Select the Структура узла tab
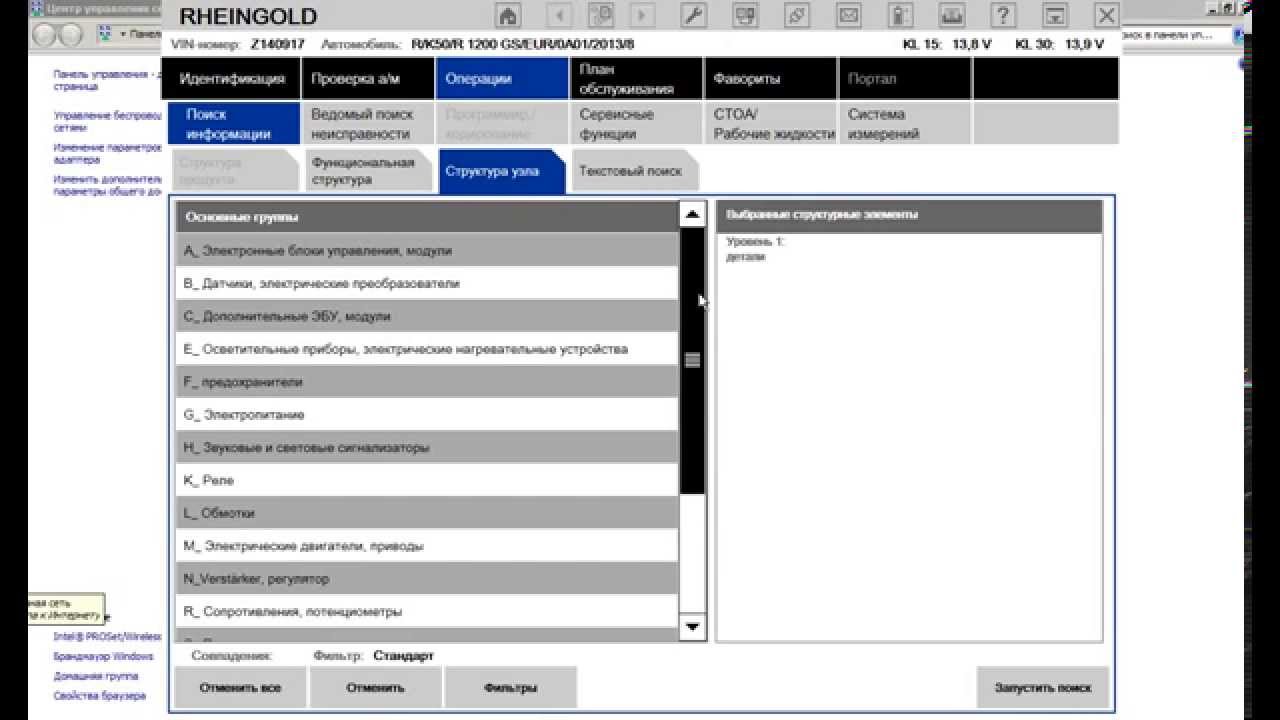 500,171
